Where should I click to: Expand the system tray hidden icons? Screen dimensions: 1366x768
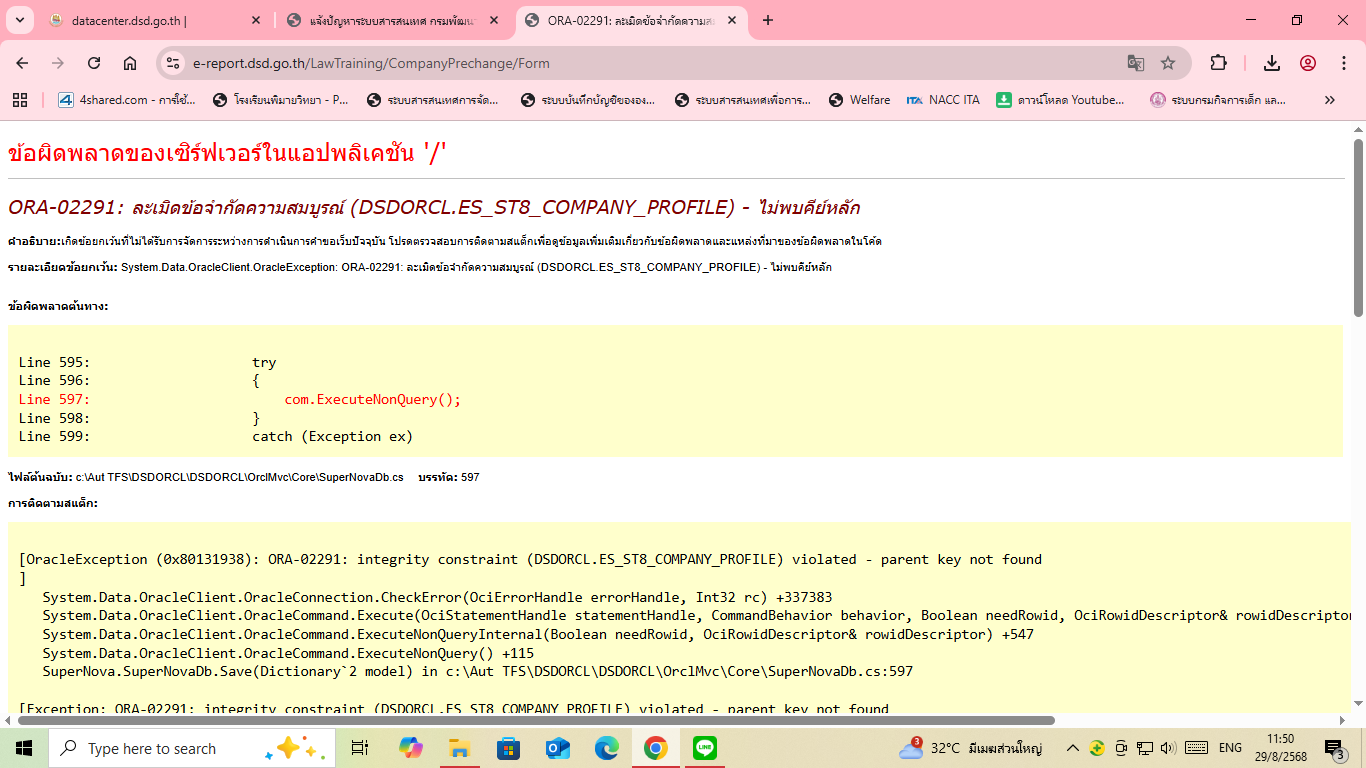coord(1072,748)
